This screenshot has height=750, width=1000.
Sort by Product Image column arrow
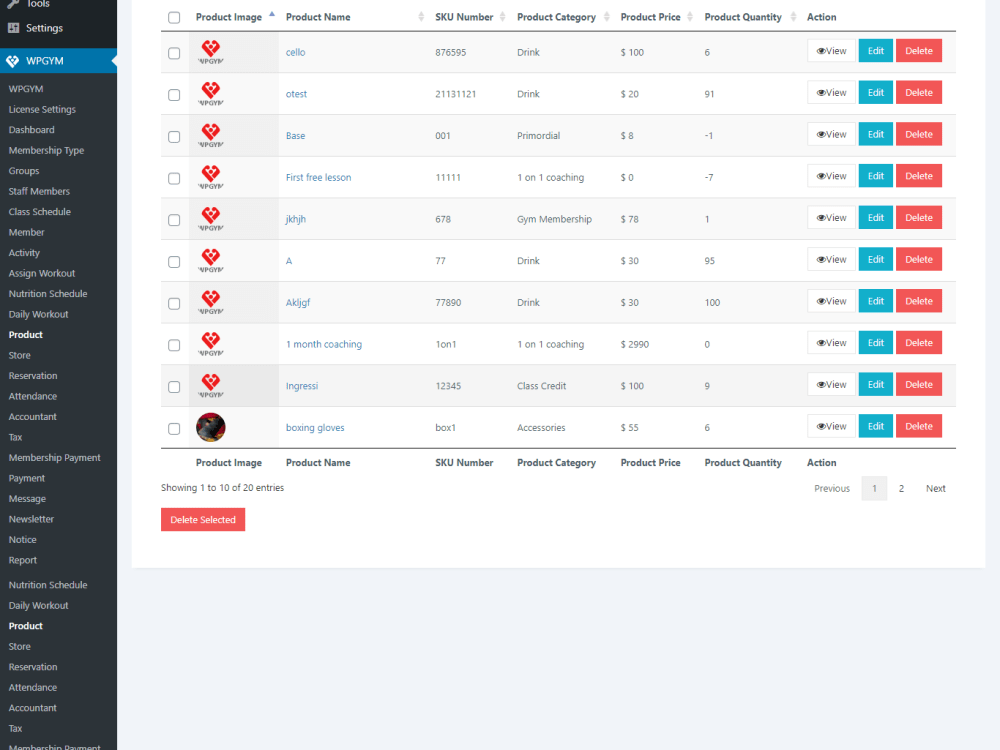tap(272, 14)
